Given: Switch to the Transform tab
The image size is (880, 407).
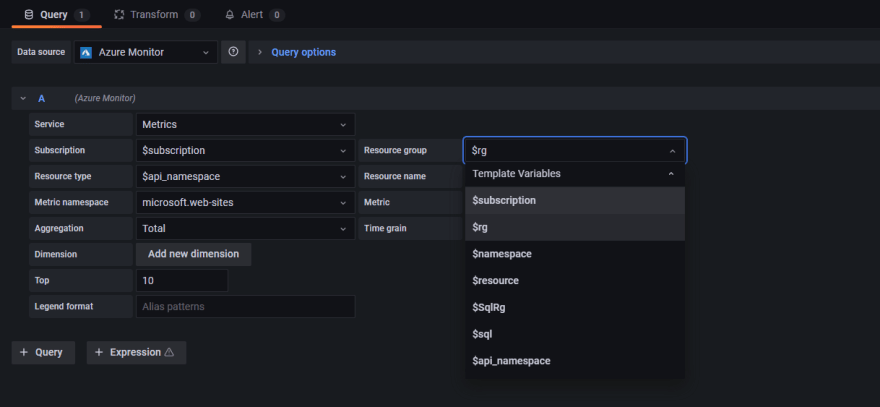Looking at the screenshot, I should pyautogui.click(x=157, y=15).
